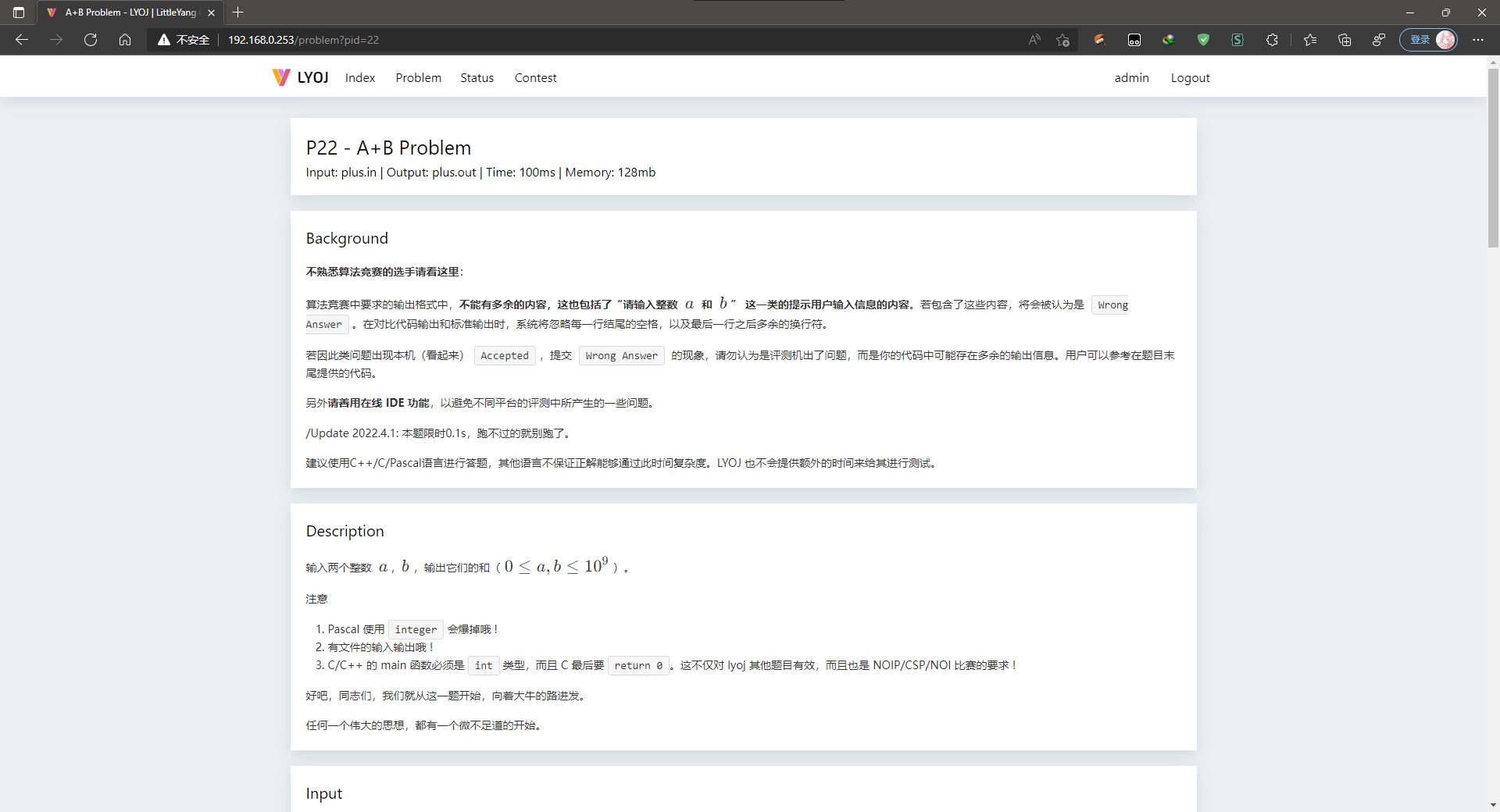Click the LYOJ logo in the navbar
Screen dimensions: 1500x812
(x=299, y=77)
